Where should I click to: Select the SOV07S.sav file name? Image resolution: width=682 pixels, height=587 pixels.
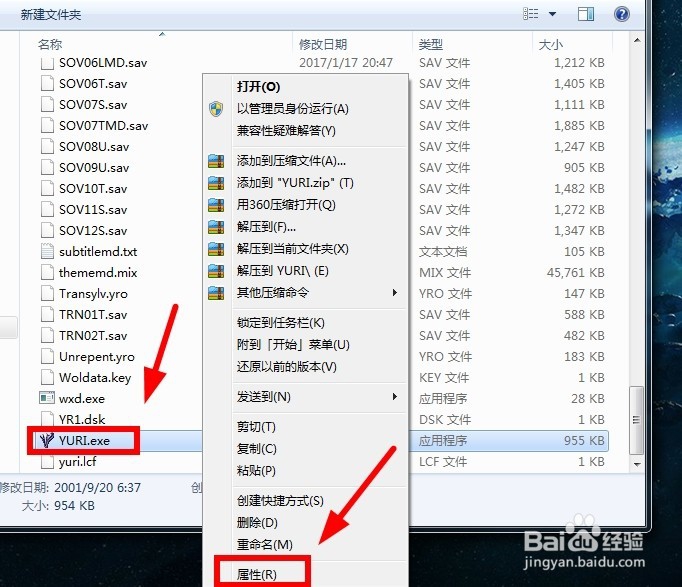click(93, 104)
